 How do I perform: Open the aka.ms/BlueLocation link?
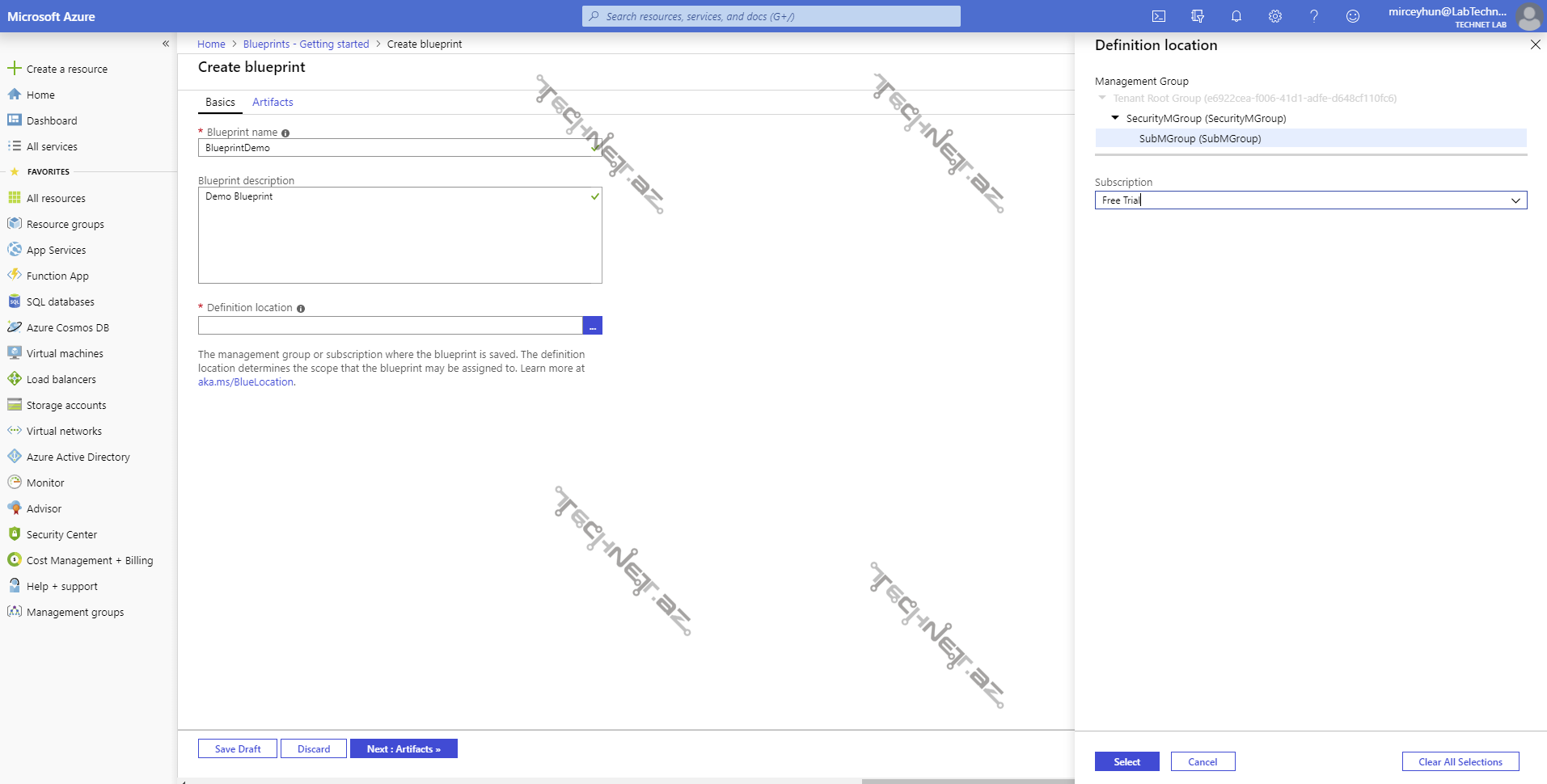pyautogui.click(x=245, y=382)
